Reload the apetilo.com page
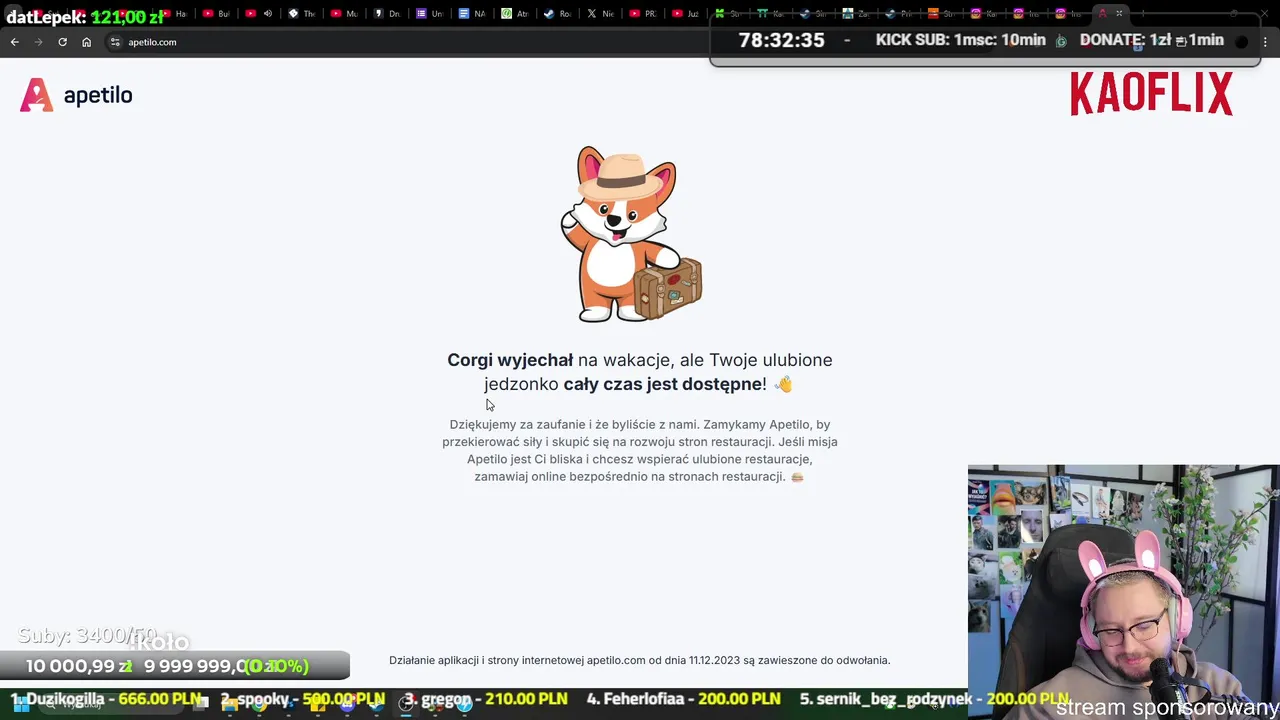Viewport: 1280px width, 720px height. pyautogui.click(x=62, y=42)
